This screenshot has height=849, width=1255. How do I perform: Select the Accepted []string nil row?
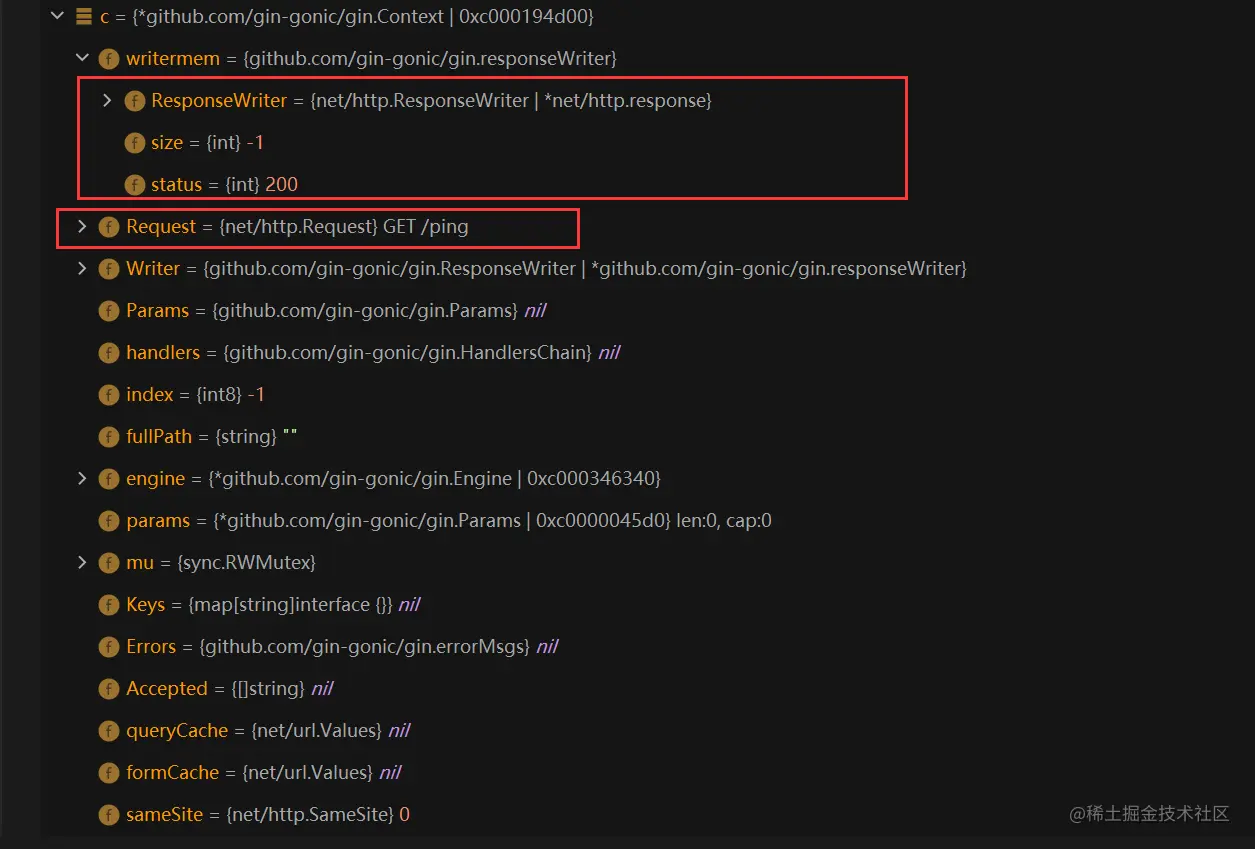(216, 689)
